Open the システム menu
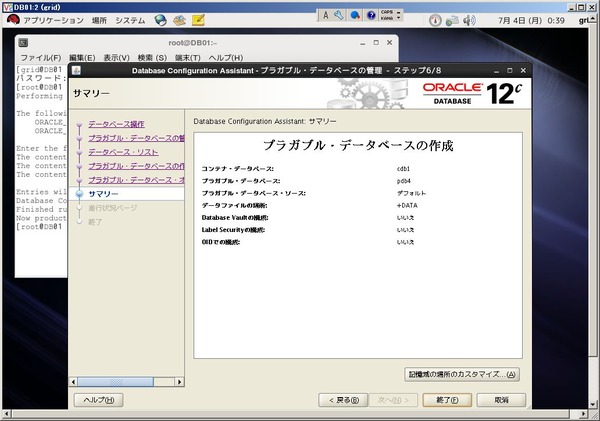This screenshot has height=421, width=600. click(x=130, y=20)
